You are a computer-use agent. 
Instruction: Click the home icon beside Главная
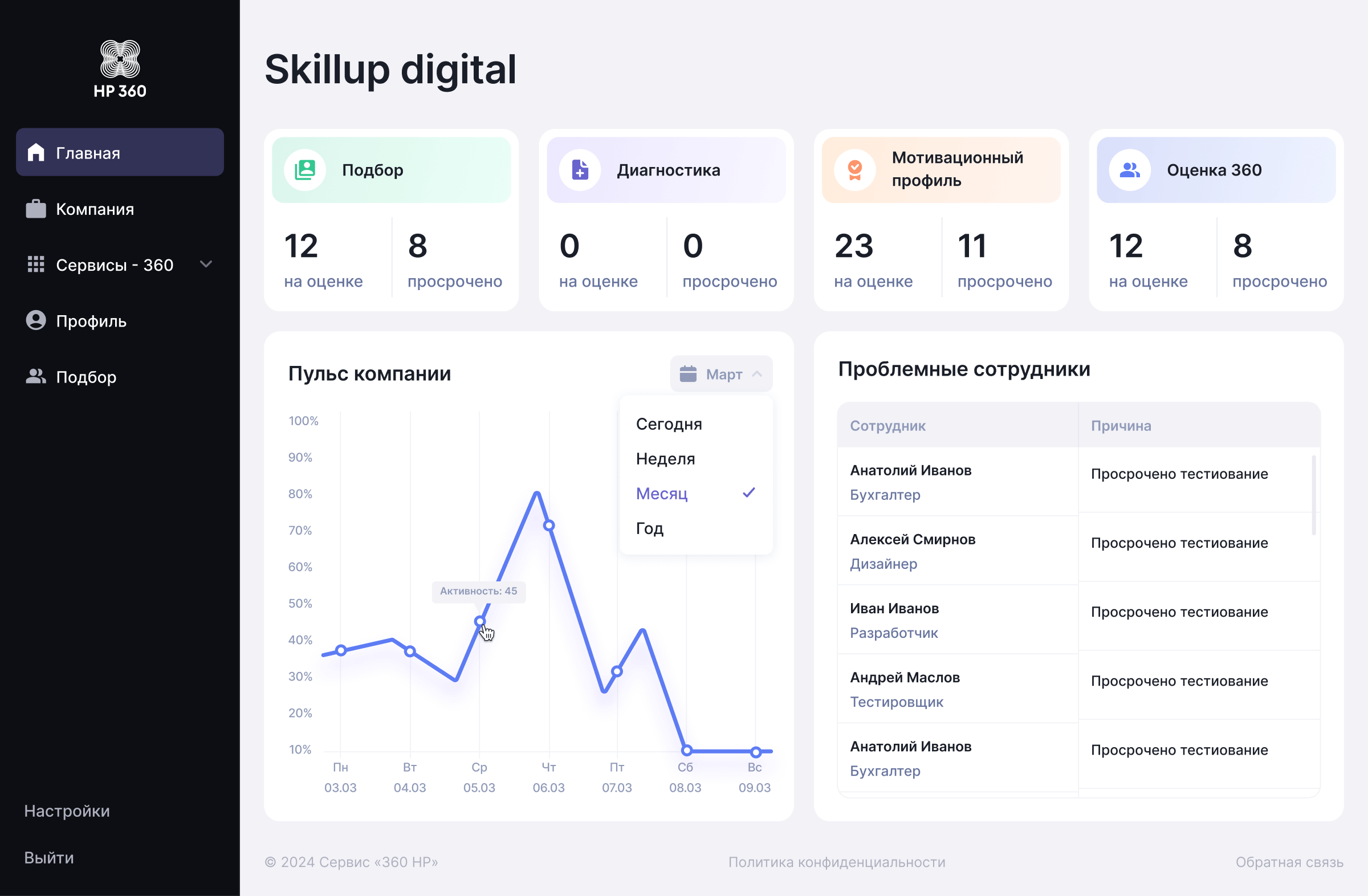point(36,152)
